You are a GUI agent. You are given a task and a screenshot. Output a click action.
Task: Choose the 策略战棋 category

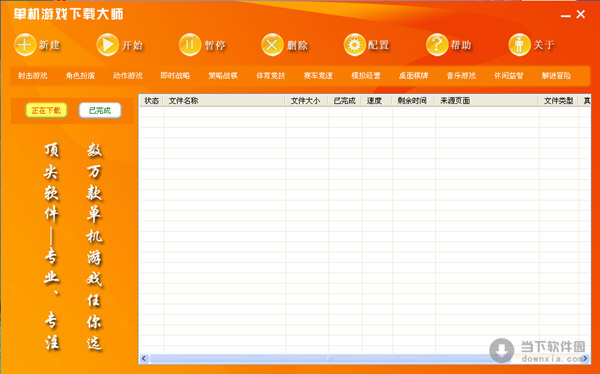pos(223,76)
